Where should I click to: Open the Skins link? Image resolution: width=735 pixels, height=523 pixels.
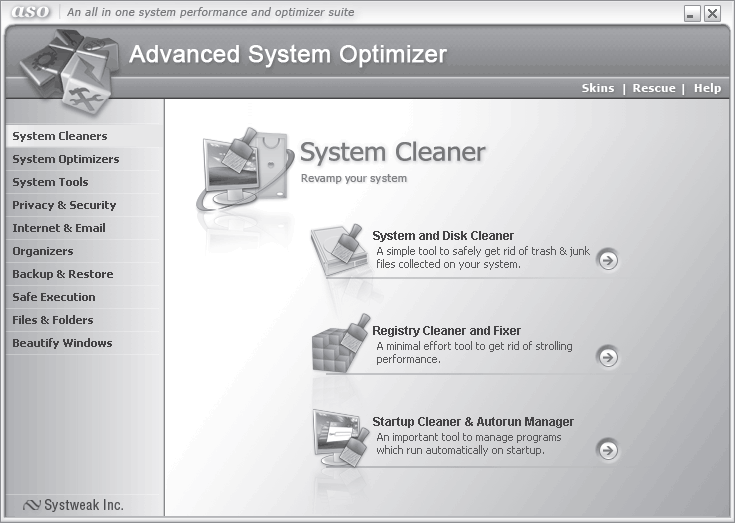click(598, 88)
